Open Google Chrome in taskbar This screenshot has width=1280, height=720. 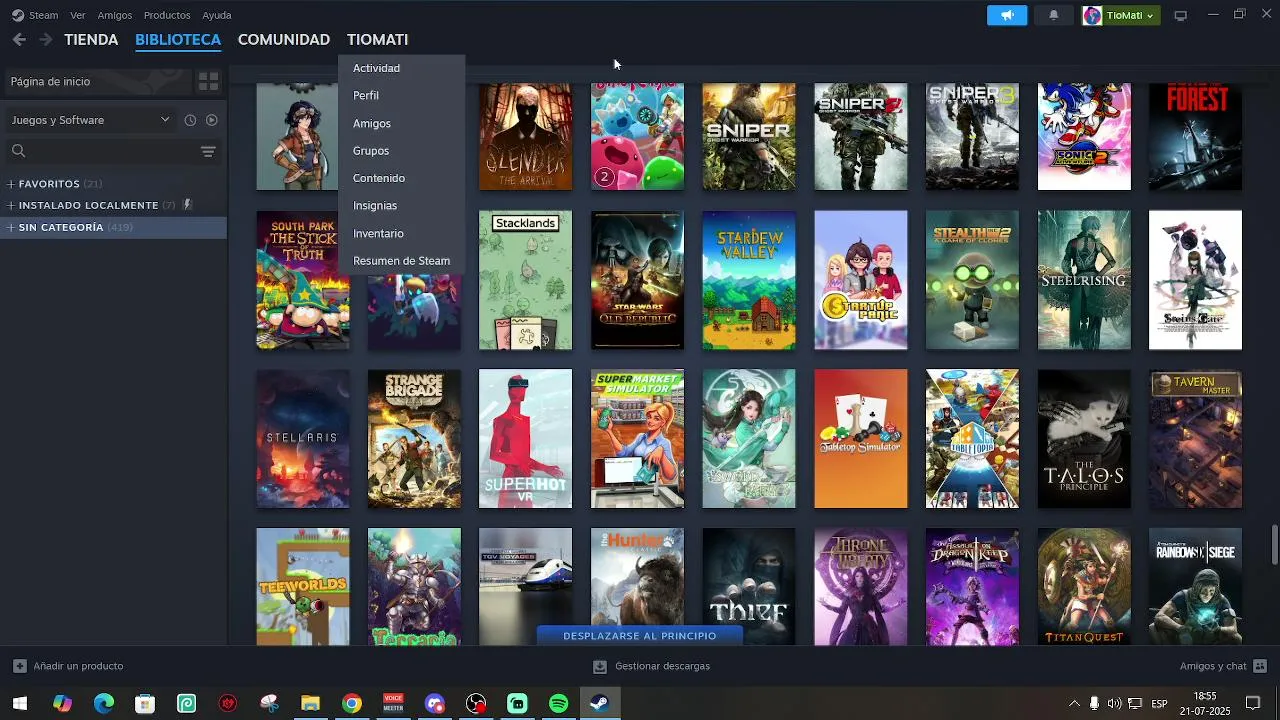(351, 704)
